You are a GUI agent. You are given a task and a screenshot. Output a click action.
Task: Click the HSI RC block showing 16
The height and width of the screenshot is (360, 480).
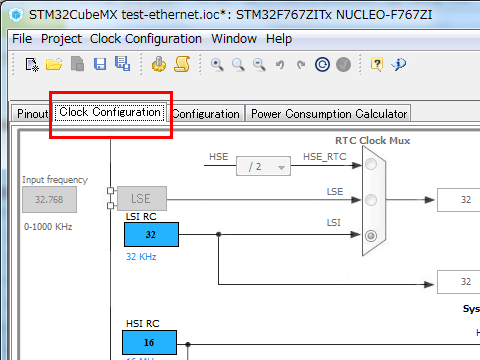point(149,342)
